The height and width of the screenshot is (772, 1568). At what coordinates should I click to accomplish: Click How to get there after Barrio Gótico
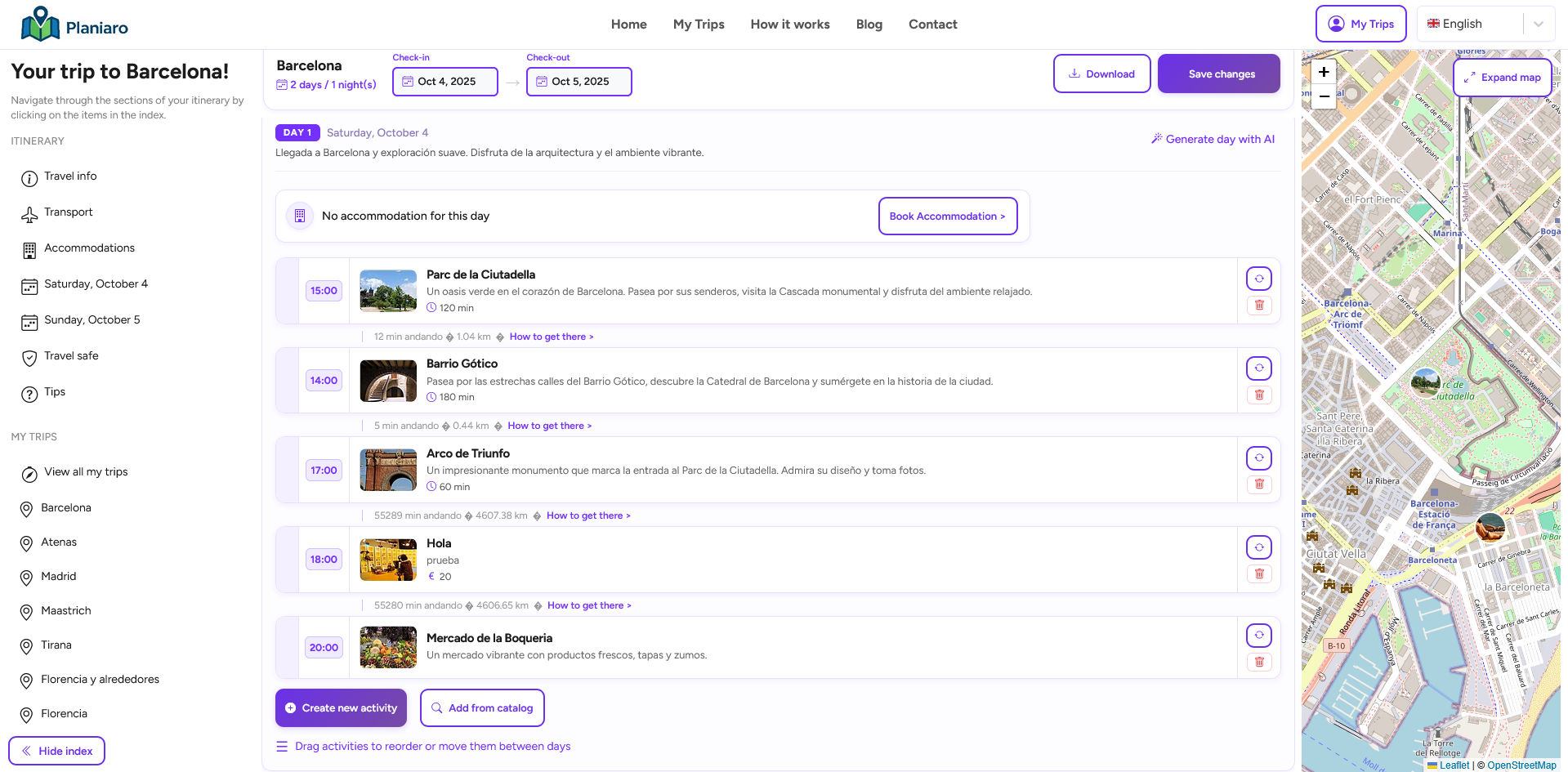click(x=550, y=426)
